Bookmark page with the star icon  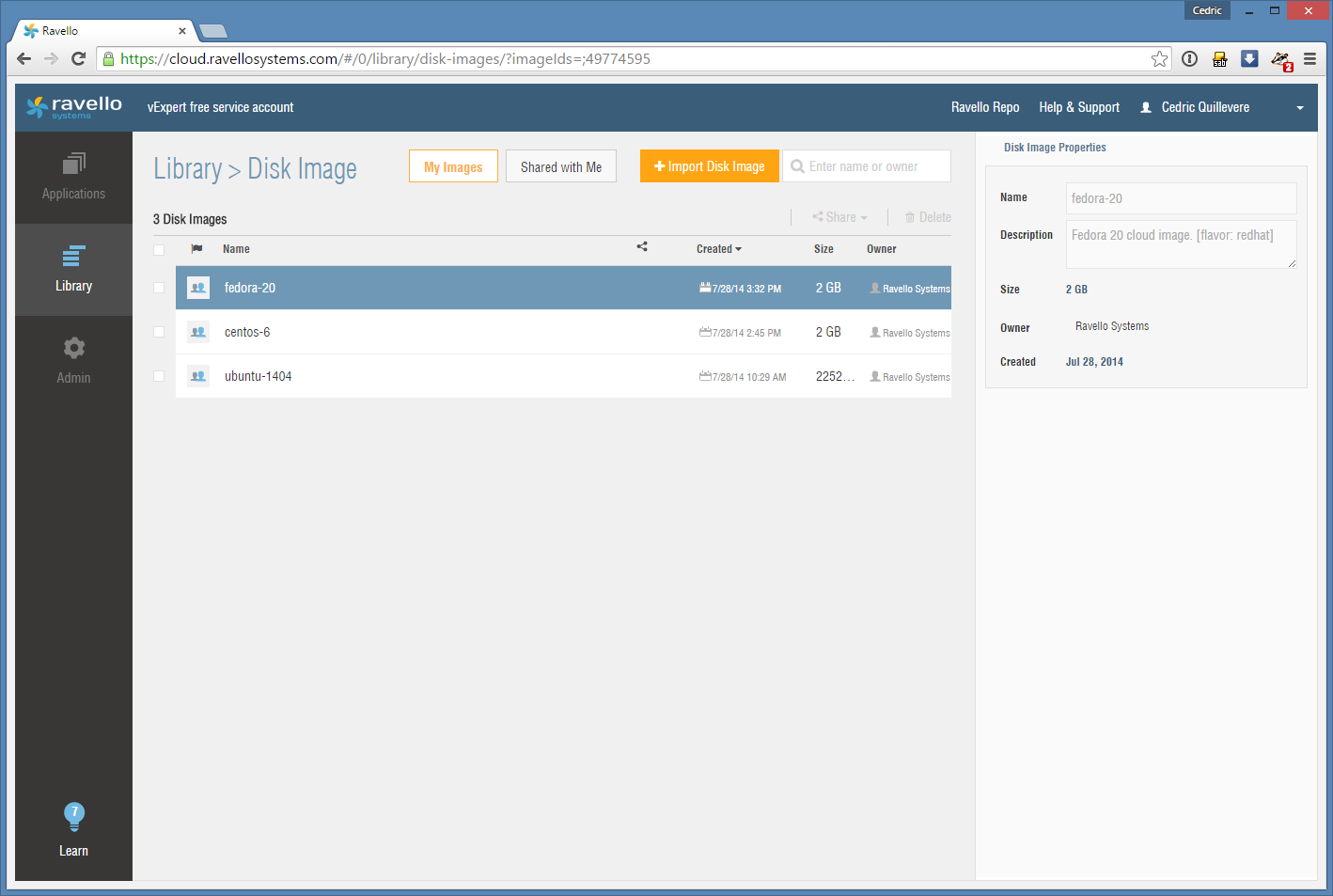pyautogui.click(x=1160, y=59)
